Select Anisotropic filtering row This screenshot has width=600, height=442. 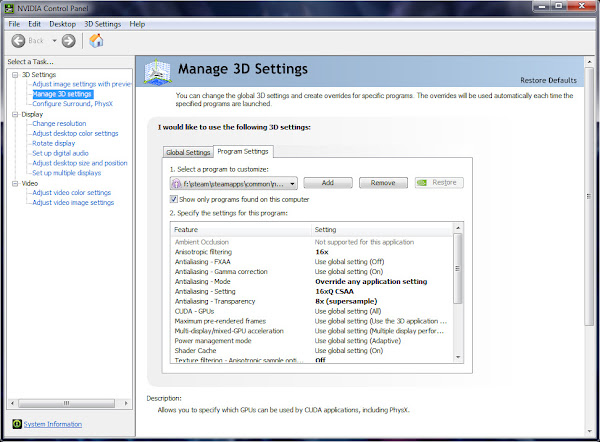pos(312,252)
